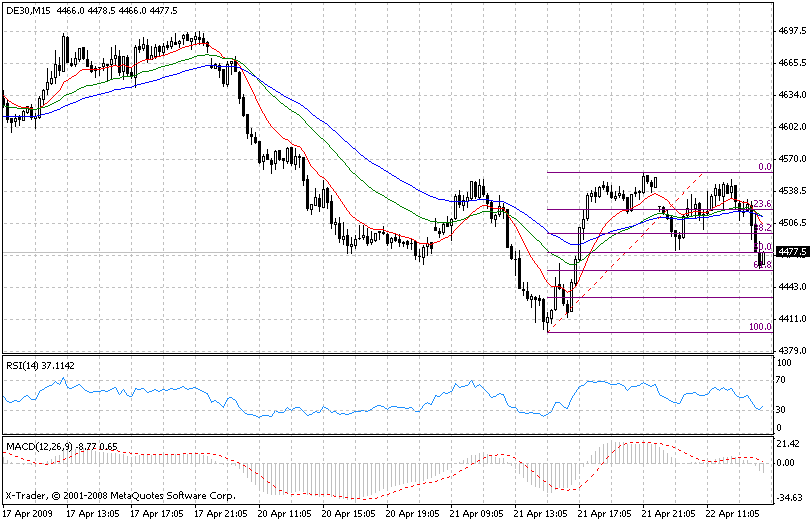
Task: Click the 17 Apr 2009 date label
Action: (28, 512)
